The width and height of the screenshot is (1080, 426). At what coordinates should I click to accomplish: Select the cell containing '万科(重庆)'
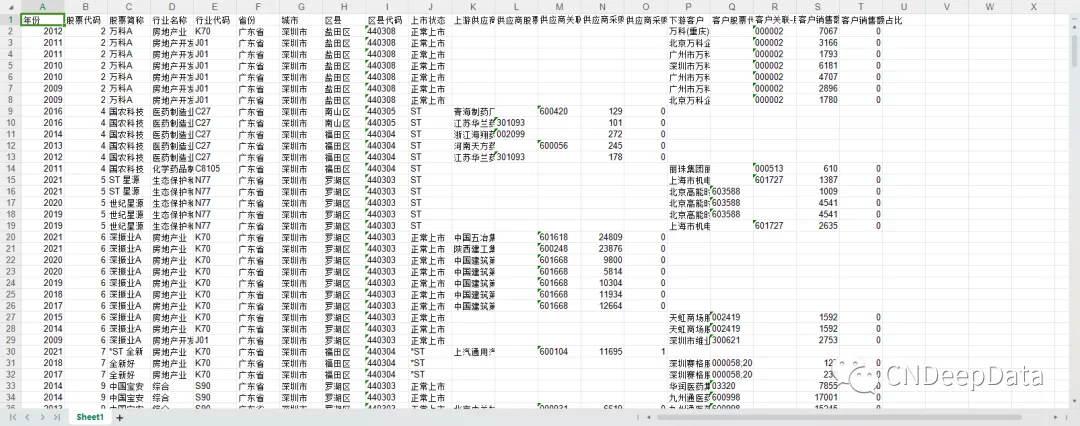(689, 32)
